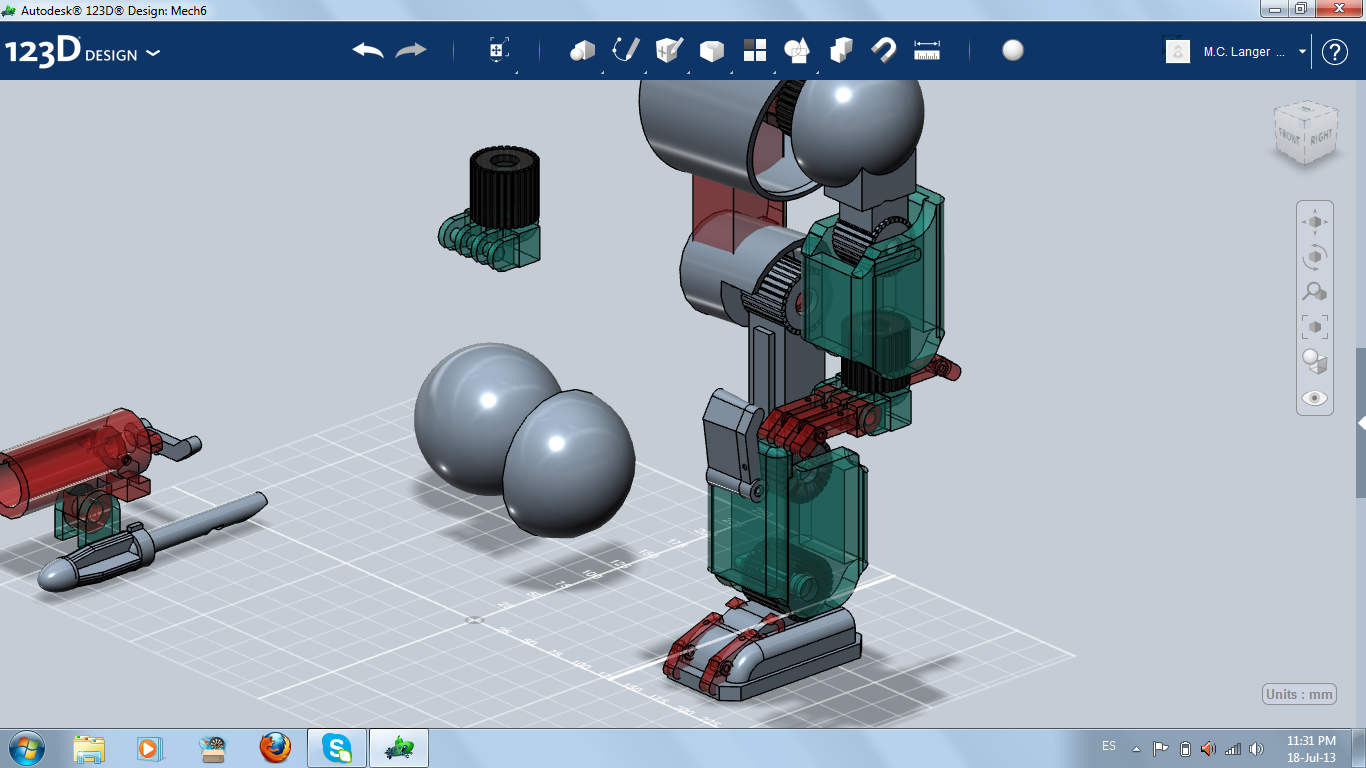This screenshot has height=768, width=1366.
Task: Click the user account avatar picture
Action: tap(1178, 51)
